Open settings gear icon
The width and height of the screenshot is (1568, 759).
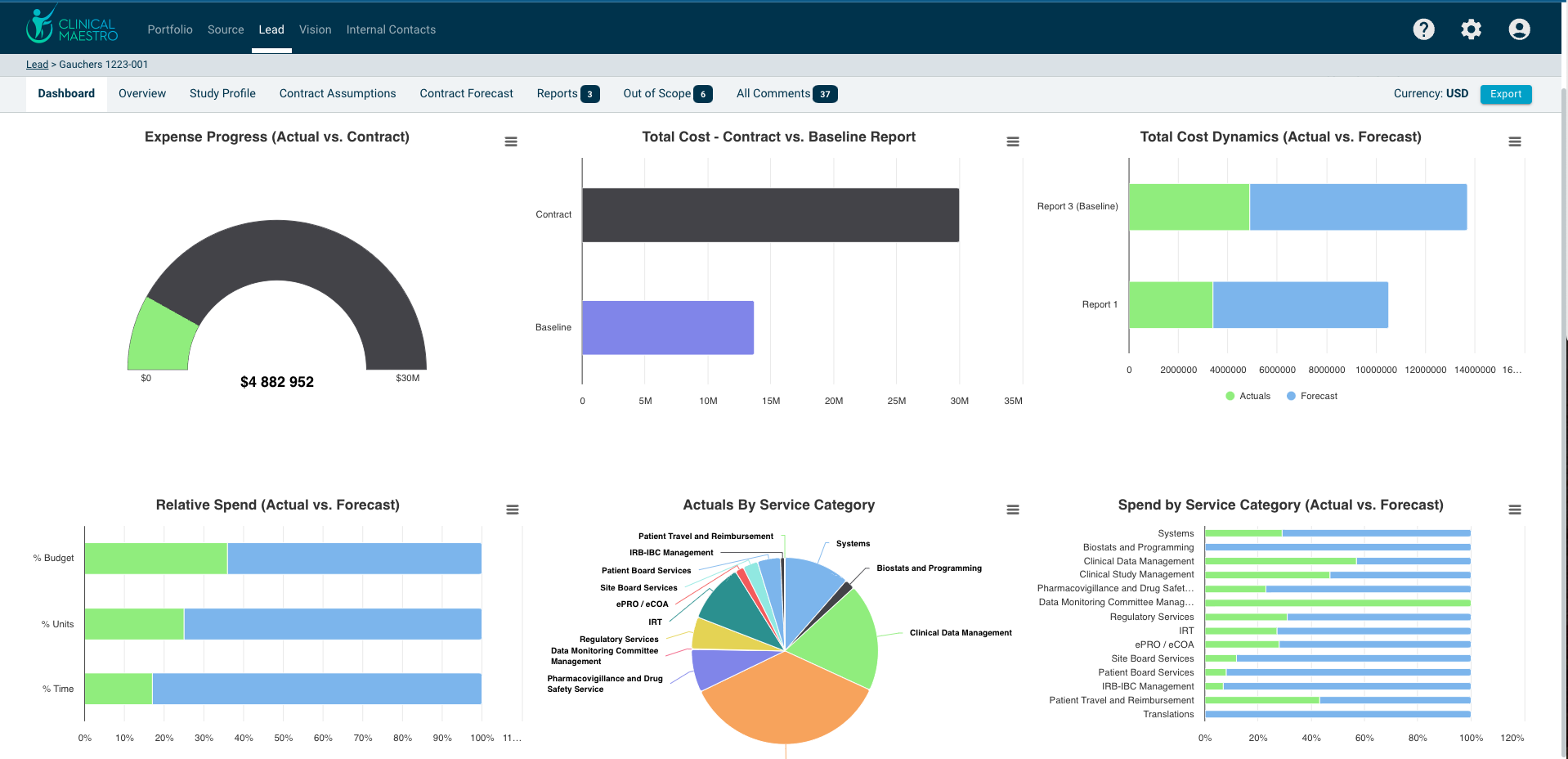click(x=1471, y=29)
